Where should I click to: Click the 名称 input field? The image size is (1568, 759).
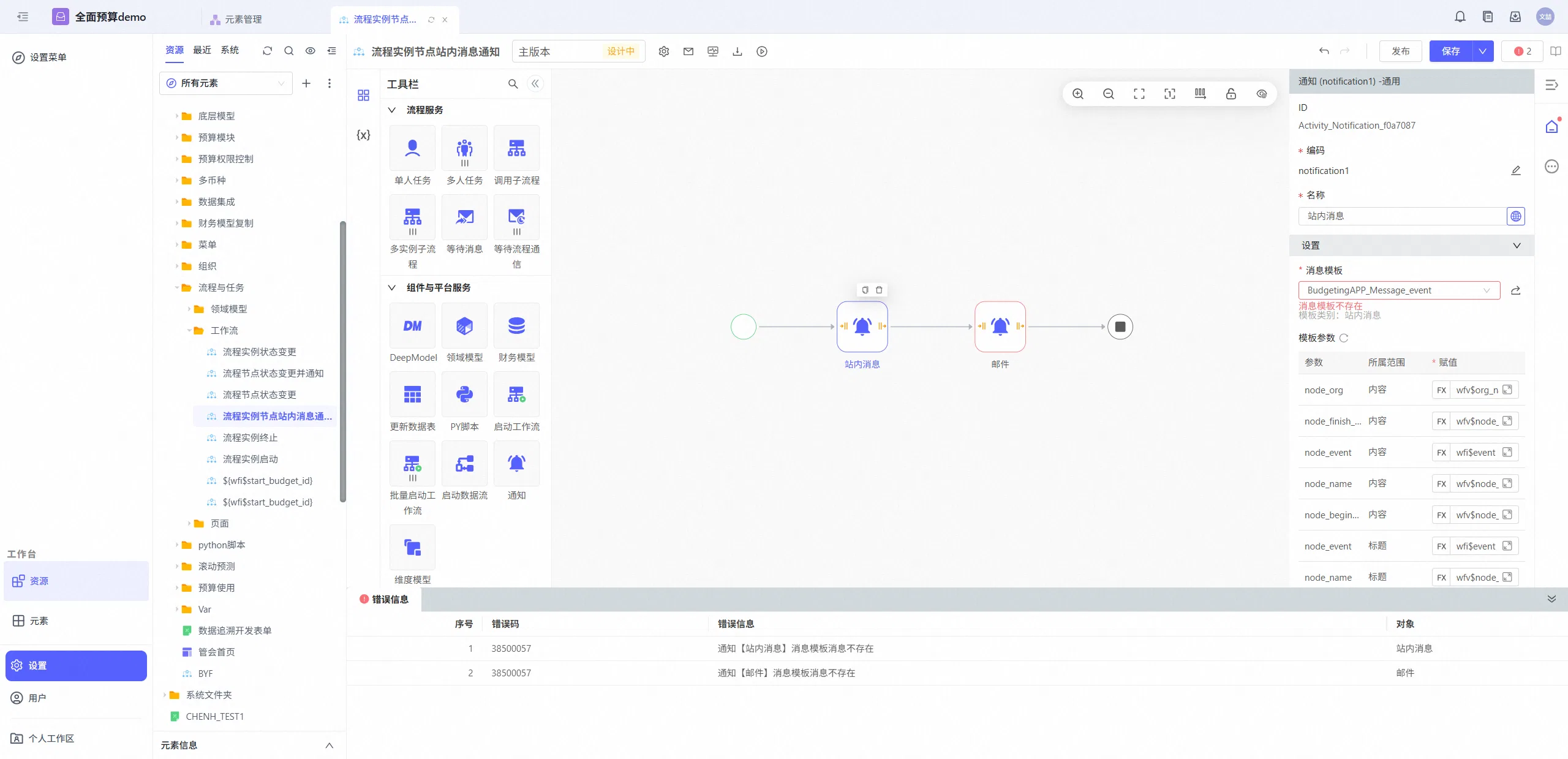(1401, 216)
